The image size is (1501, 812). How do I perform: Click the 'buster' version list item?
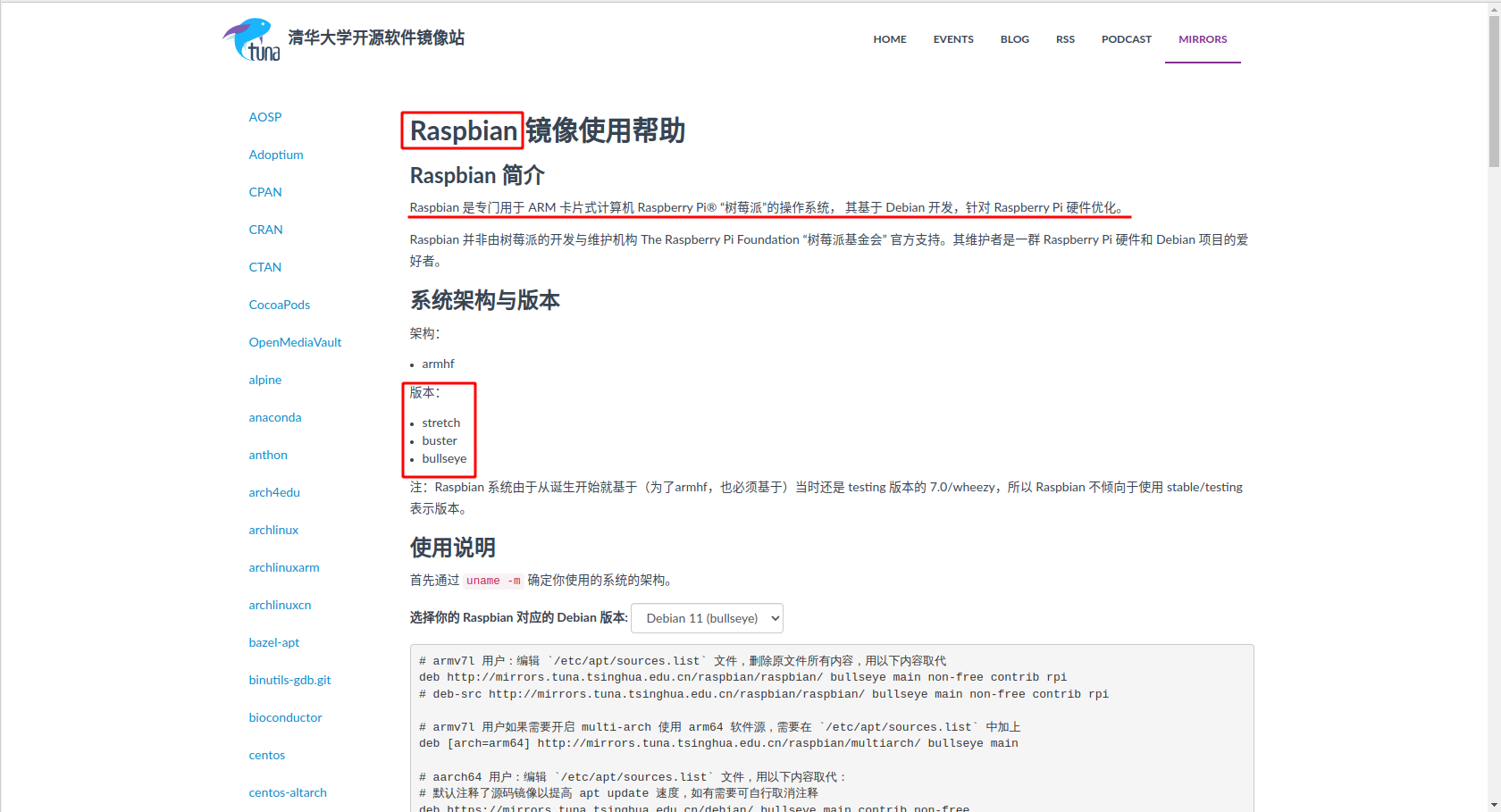(x=440, y=440)
